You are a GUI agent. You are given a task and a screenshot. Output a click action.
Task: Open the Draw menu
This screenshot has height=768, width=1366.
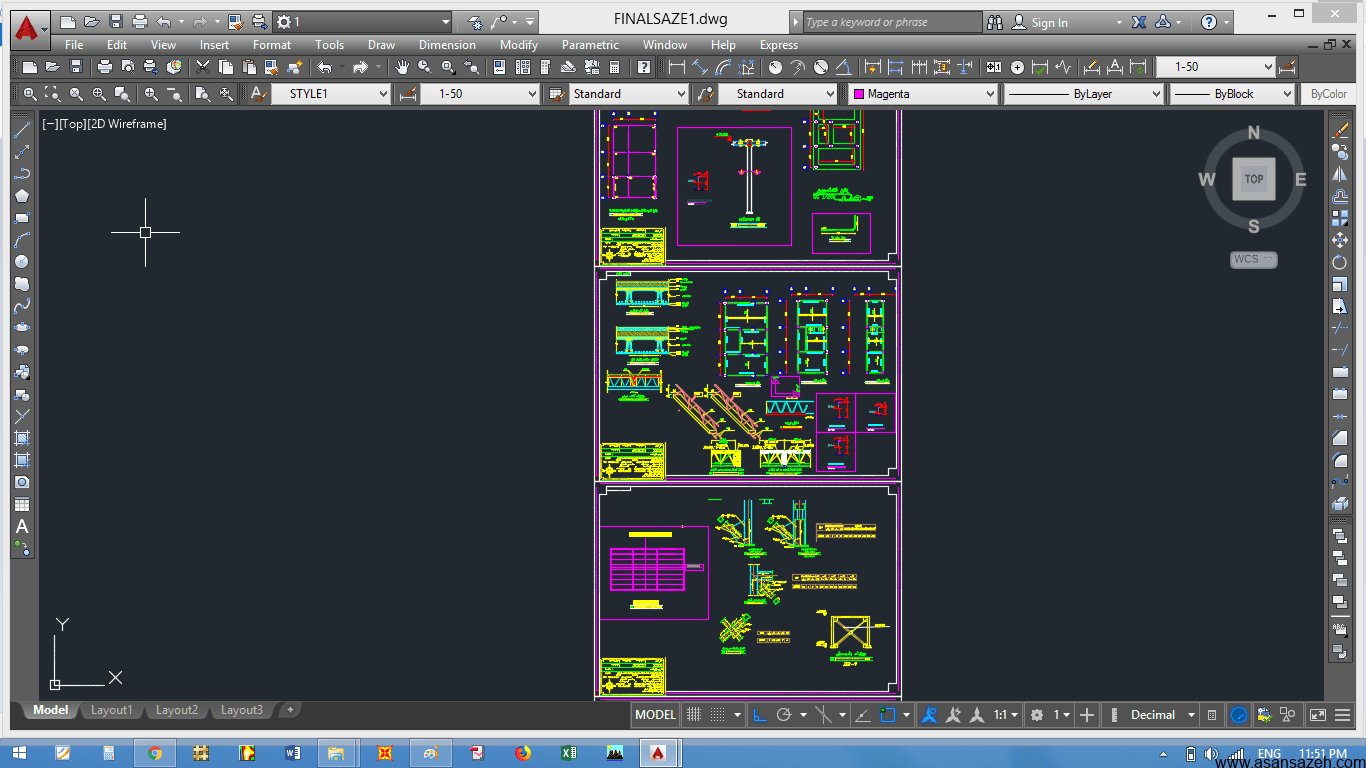point(381,45)
